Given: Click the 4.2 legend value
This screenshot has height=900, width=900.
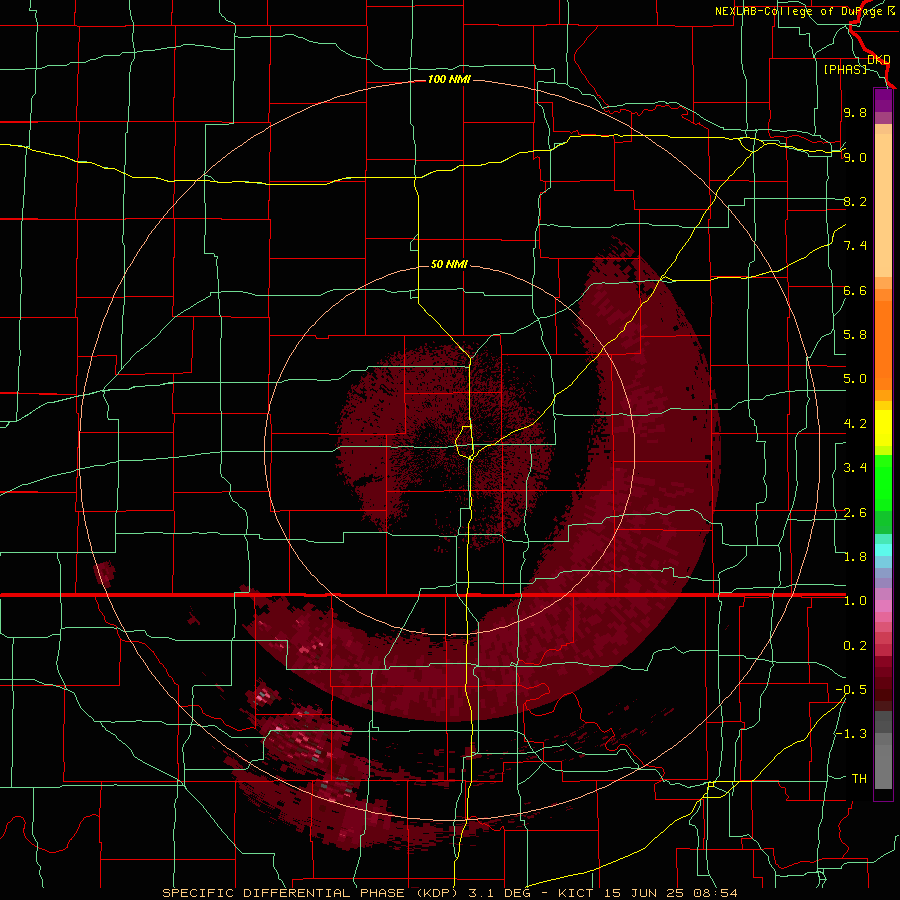Looking at the screenshot, I should 855,424.
